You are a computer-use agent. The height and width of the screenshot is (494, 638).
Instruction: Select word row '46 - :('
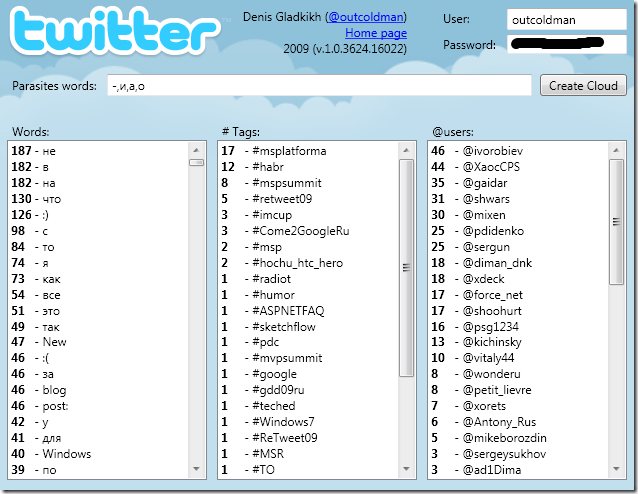pyautogui.click(x=98, y=358)
